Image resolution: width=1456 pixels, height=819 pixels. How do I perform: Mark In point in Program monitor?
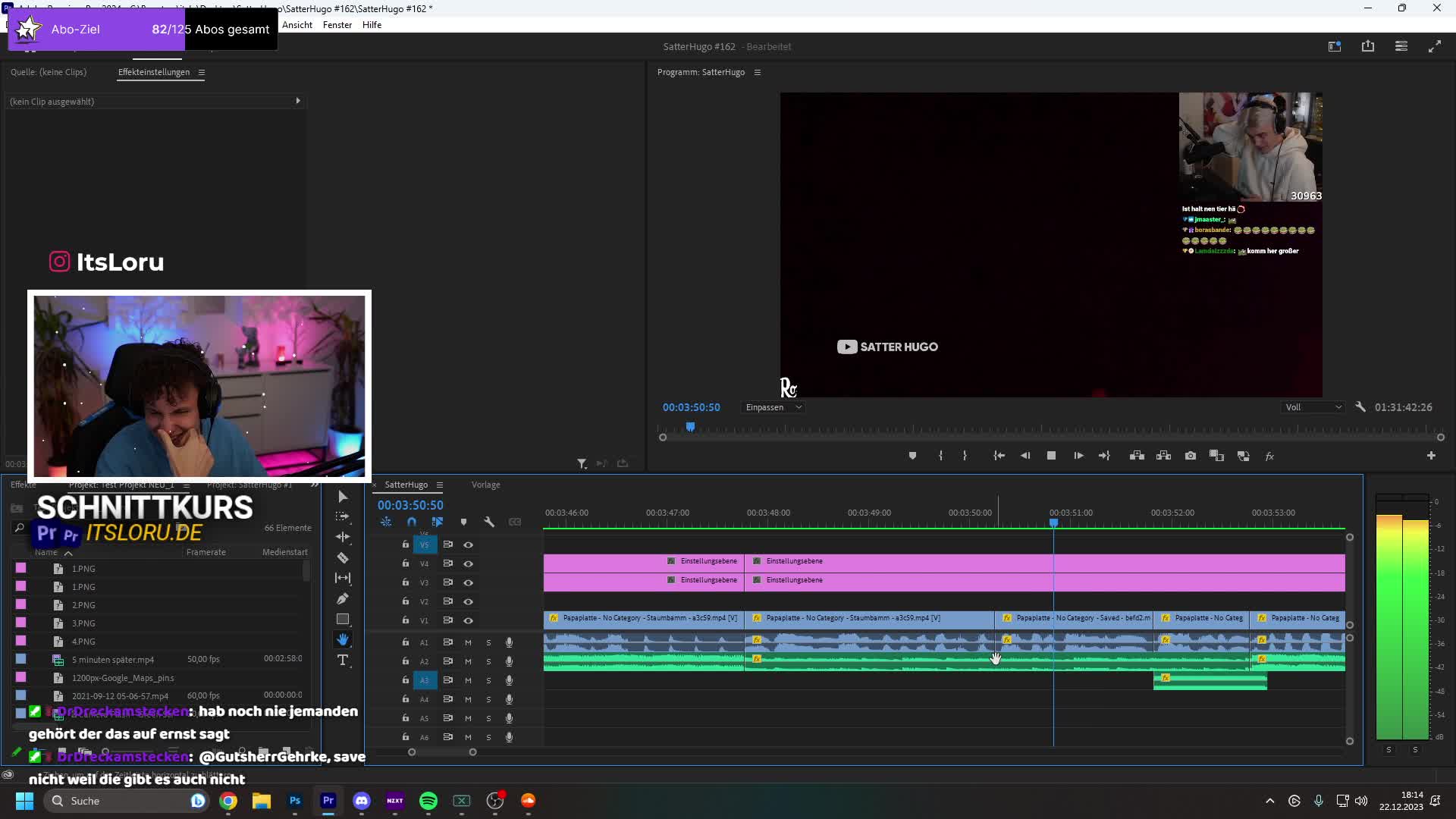[940, 456]
